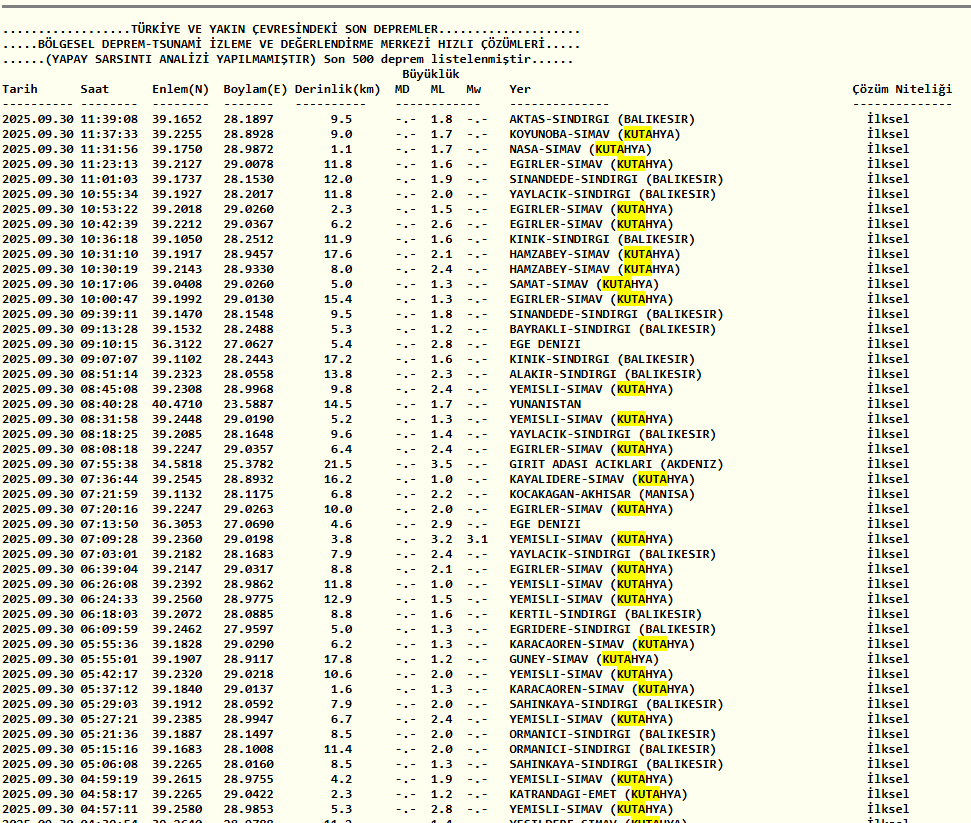The height and width of the screenshot is (823, 971).
Task: Click the 'Son 500 deprem listelenmiştir' text
Action: 428,59
